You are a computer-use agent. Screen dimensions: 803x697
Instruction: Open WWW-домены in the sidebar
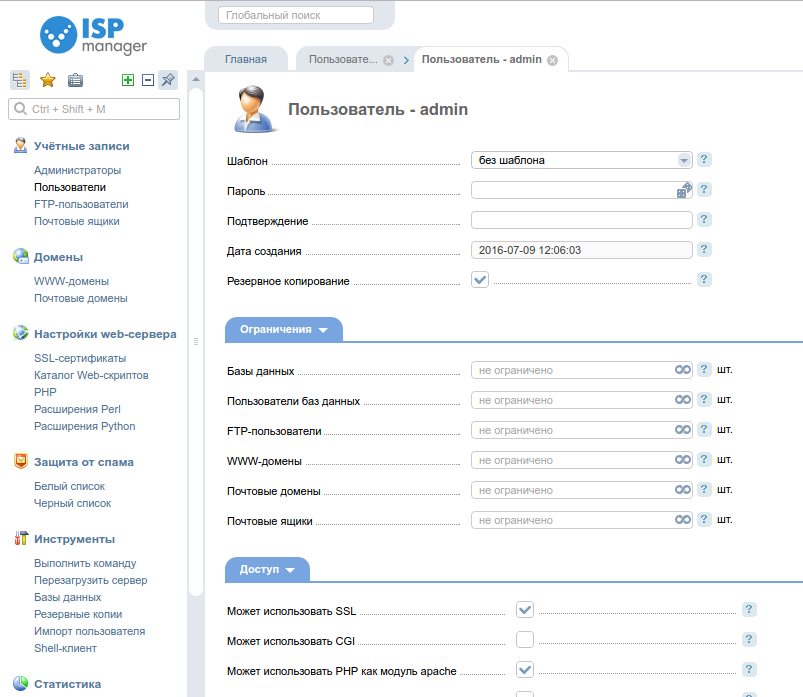click(71, 281)
